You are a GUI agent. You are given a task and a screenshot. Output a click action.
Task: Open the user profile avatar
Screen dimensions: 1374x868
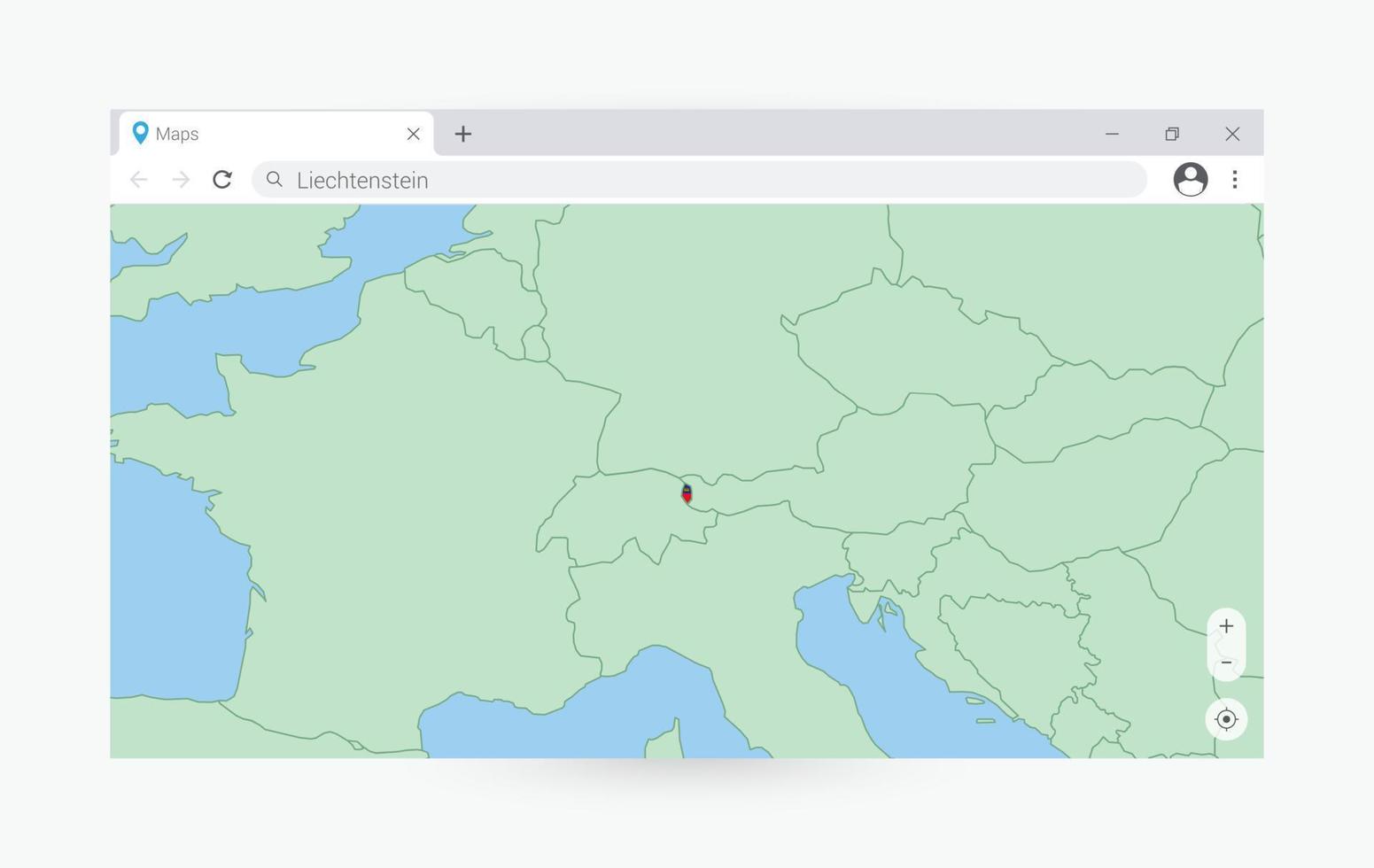click(x=1191, y=180)
